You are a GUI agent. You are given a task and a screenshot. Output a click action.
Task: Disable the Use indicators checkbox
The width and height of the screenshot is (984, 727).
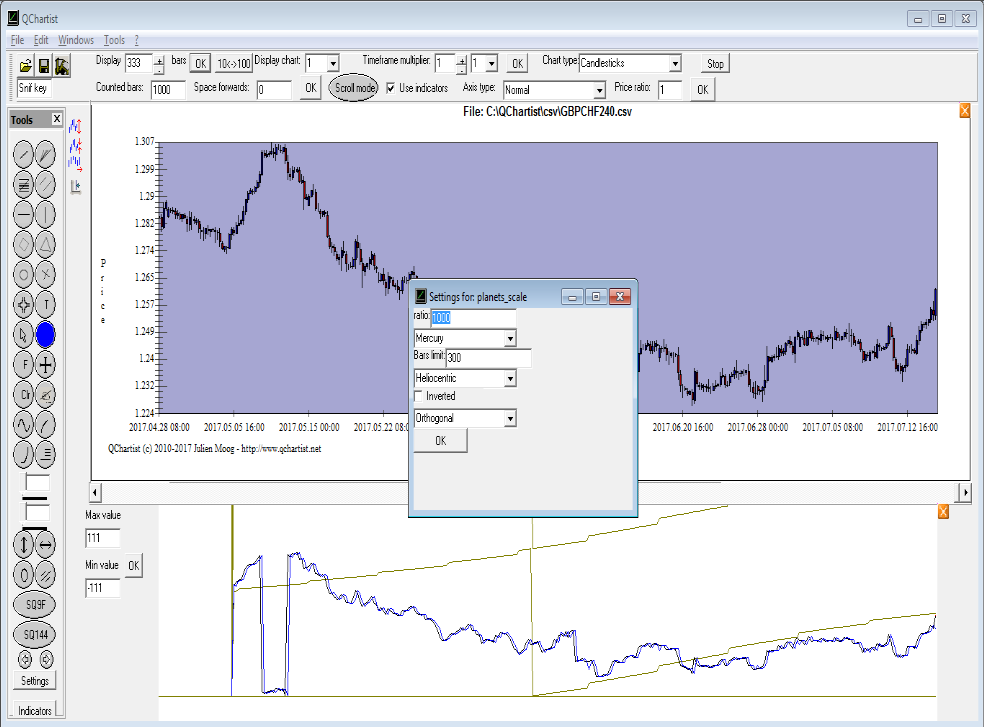click(391, 88)
